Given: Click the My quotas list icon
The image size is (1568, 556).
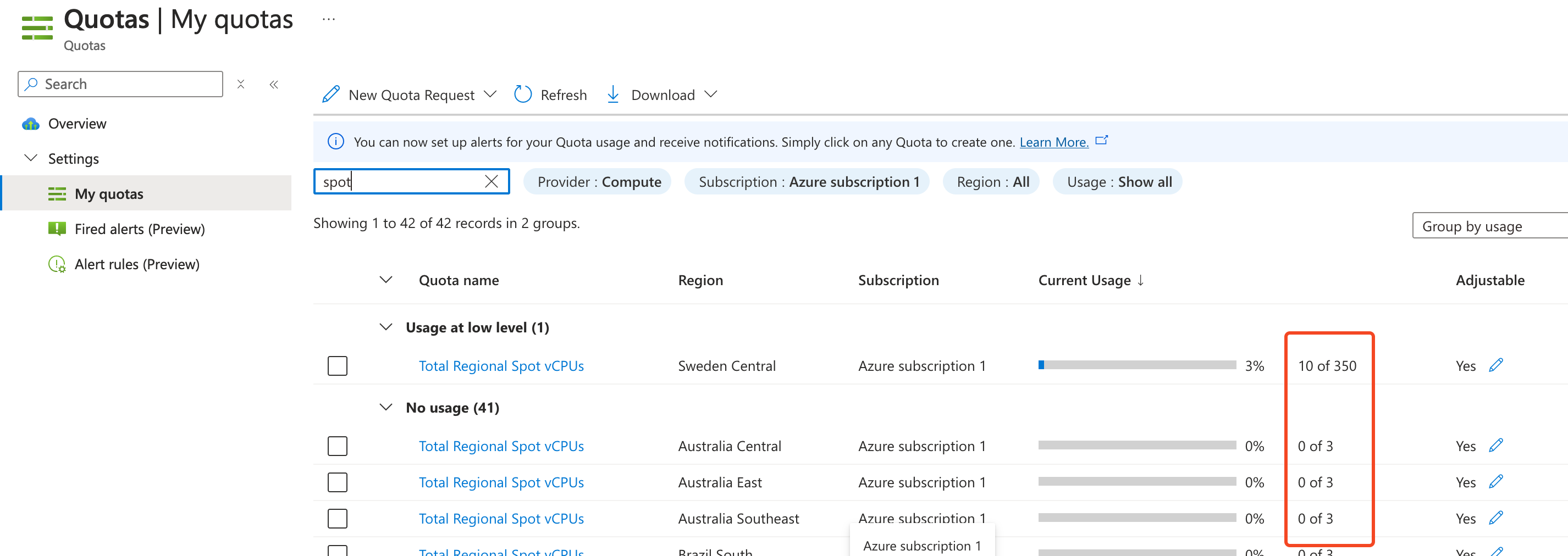Looking at the screenshot, I should [x=57, y=194].
